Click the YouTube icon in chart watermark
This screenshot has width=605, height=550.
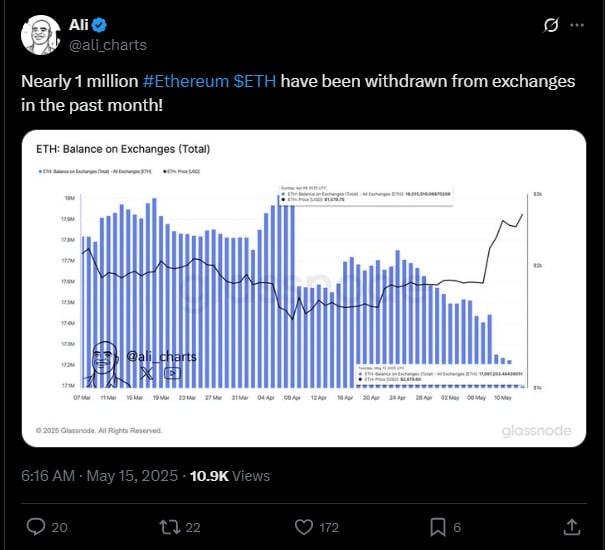pos(172,373)
